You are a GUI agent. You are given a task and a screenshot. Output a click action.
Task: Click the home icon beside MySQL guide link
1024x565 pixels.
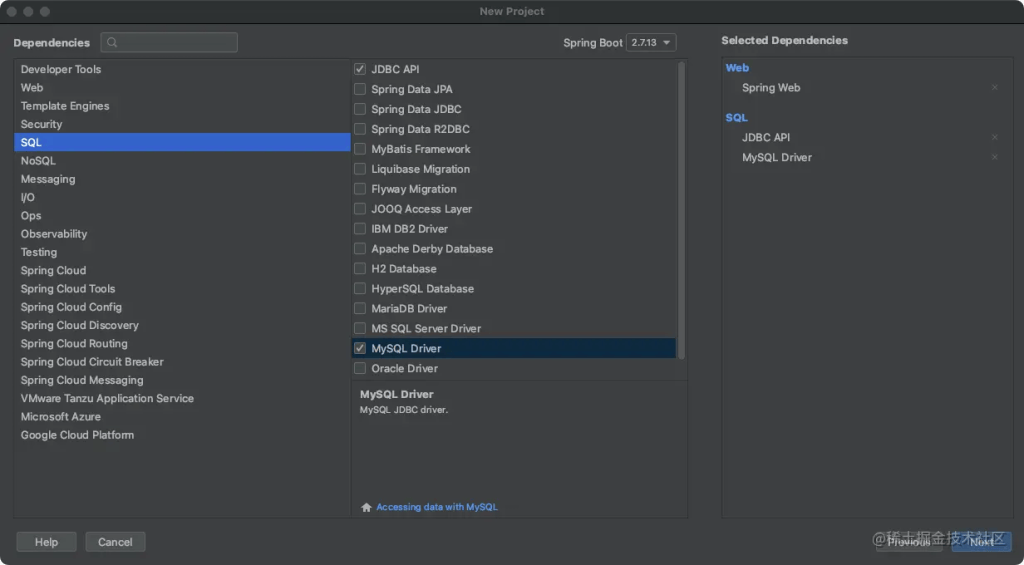click(x=367, y=507)
